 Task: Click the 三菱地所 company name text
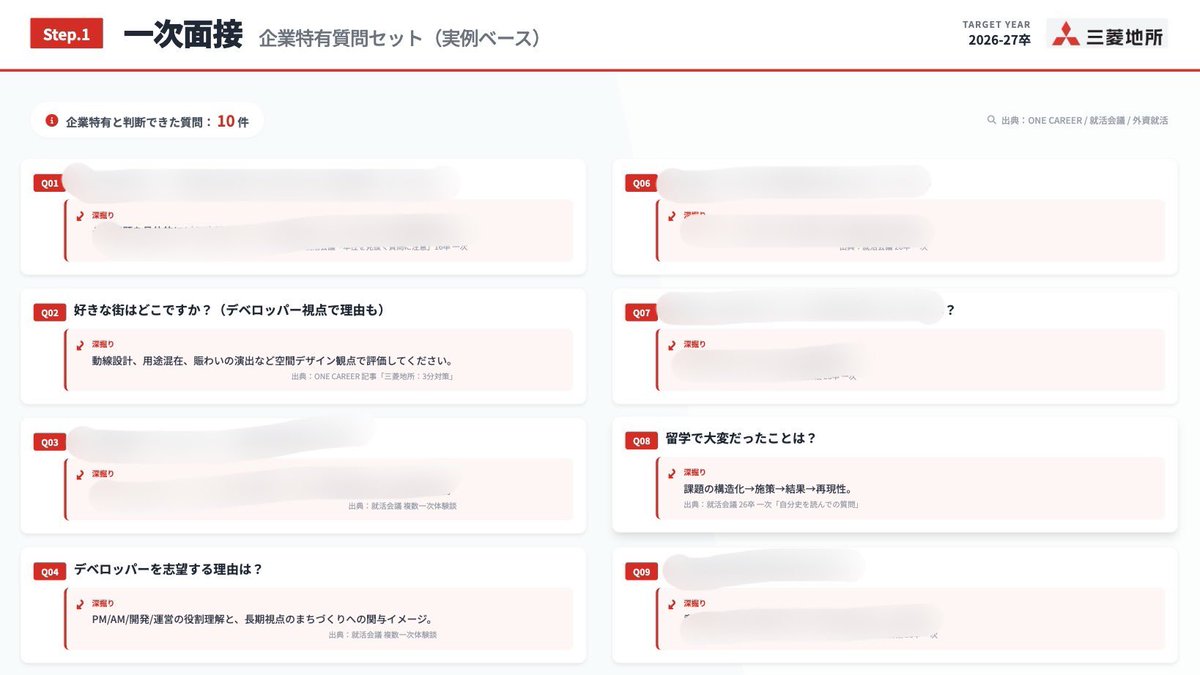tap(1123, 36)
